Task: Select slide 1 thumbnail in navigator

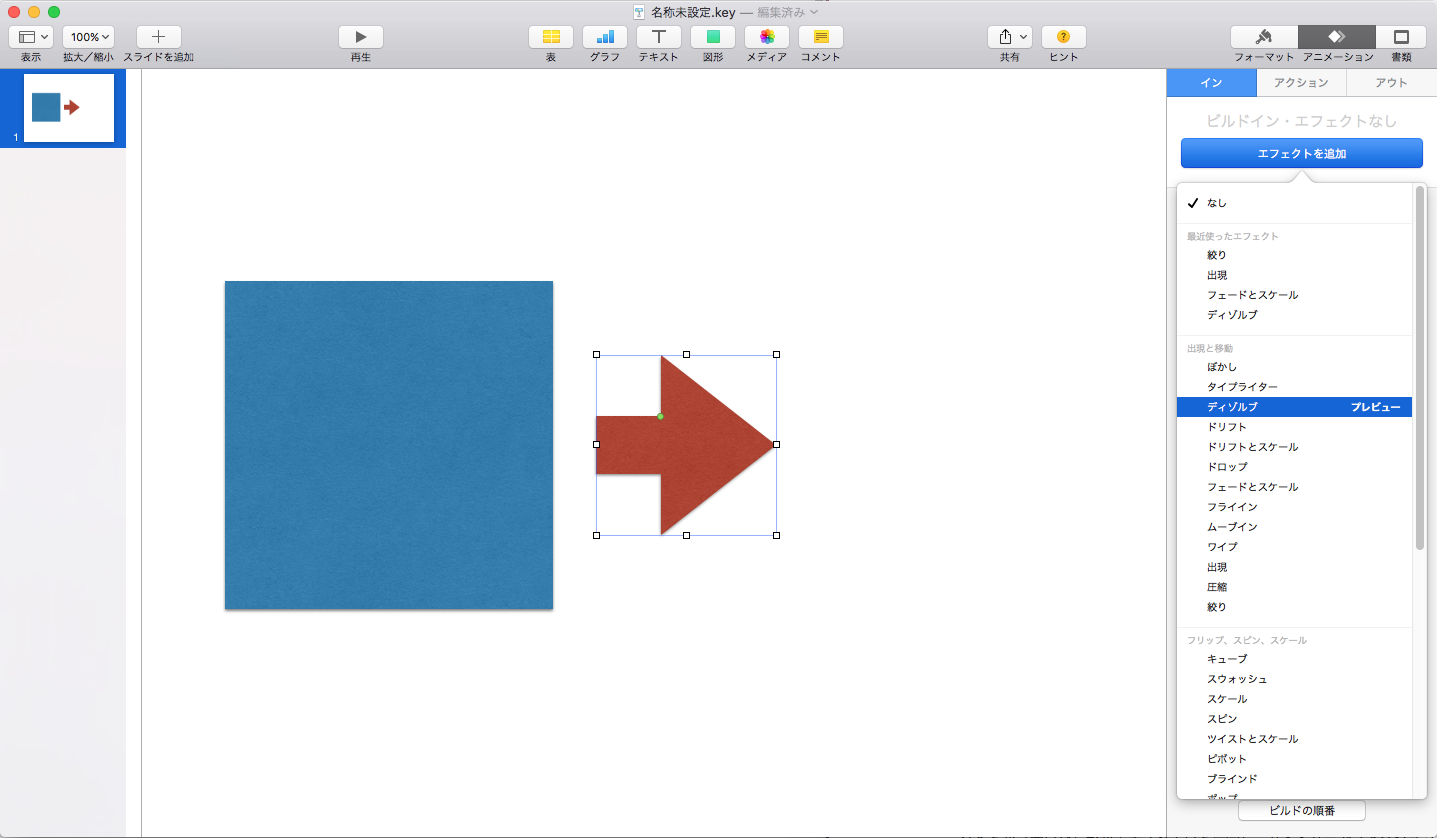Action: (x=68, y=108)
